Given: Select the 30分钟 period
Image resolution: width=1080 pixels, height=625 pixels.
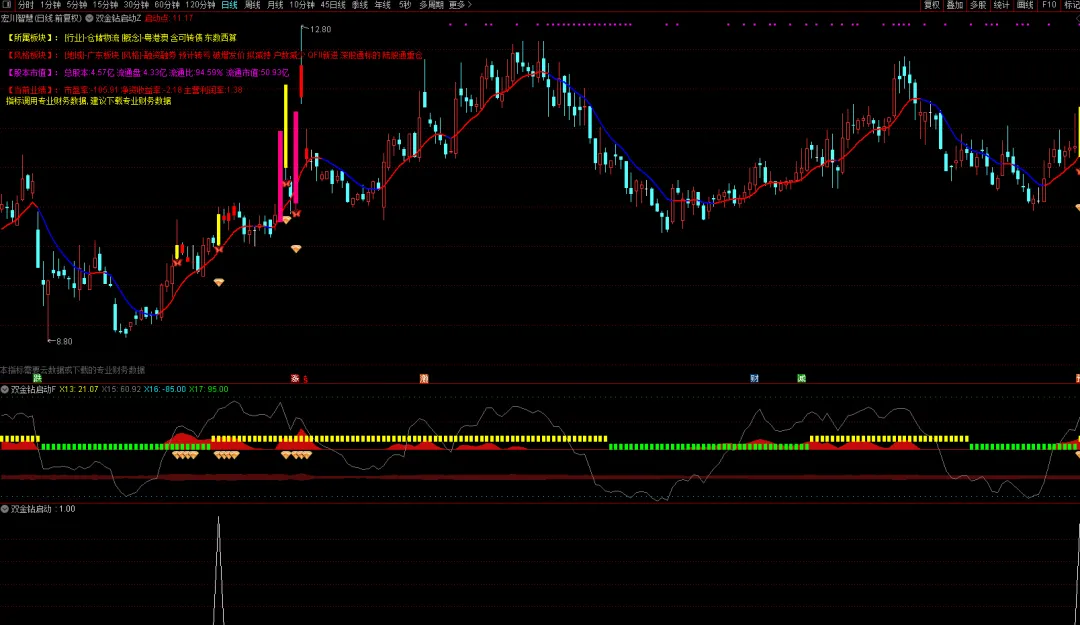Looking at the screenshot, I should 136,5.
